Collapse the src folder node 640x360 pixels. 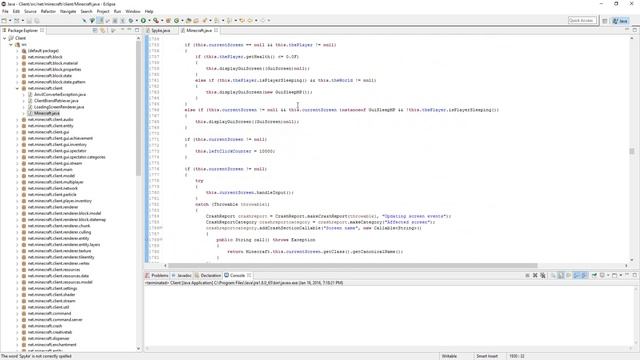point(11,44)
